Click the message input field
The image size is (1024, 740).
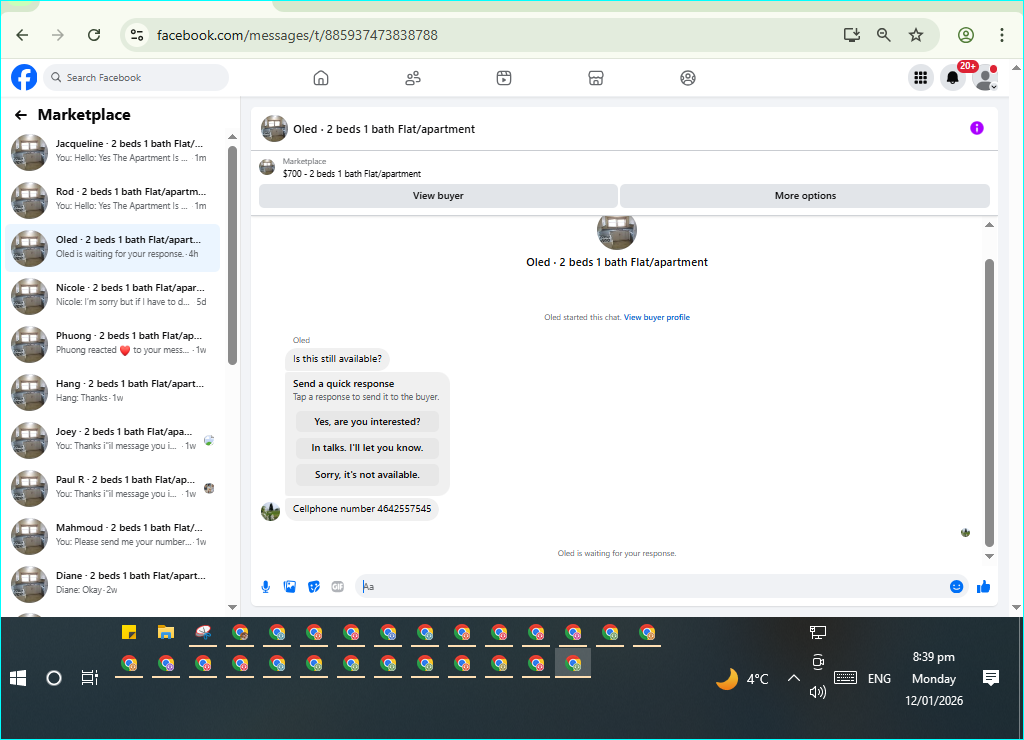click(x=653, y=587)
